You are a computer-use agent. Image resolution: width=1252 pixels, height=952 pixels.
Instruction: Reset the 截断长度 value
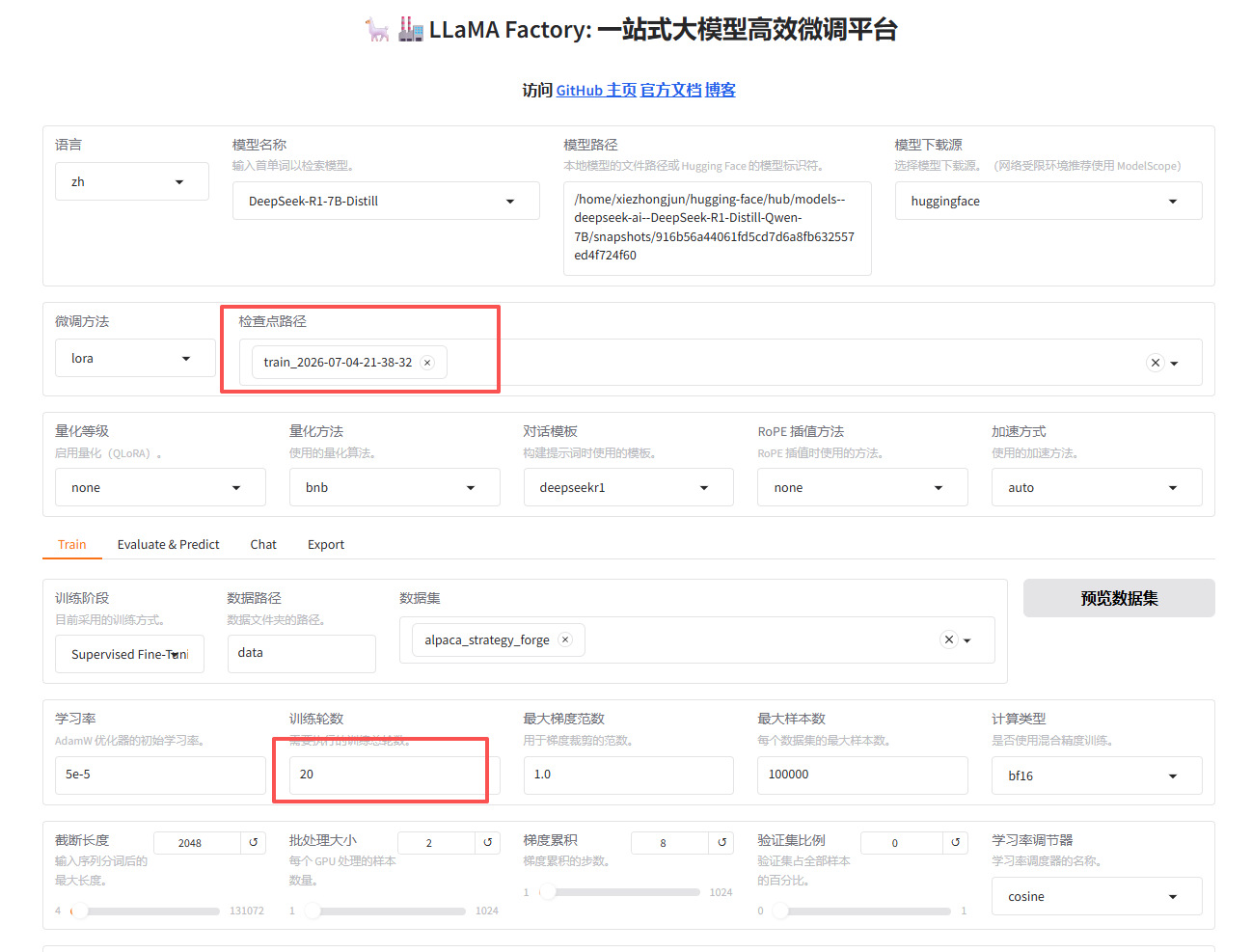[254, 842]
